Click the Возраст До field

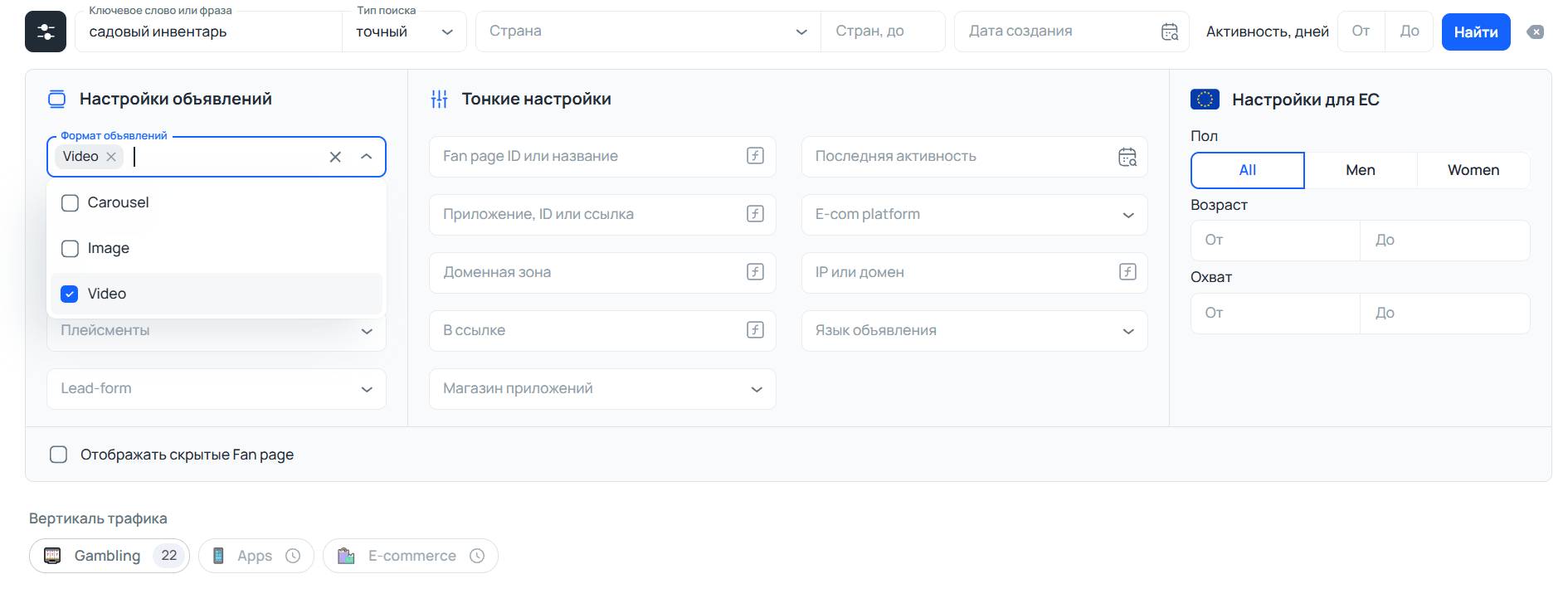coord(1445,241)
